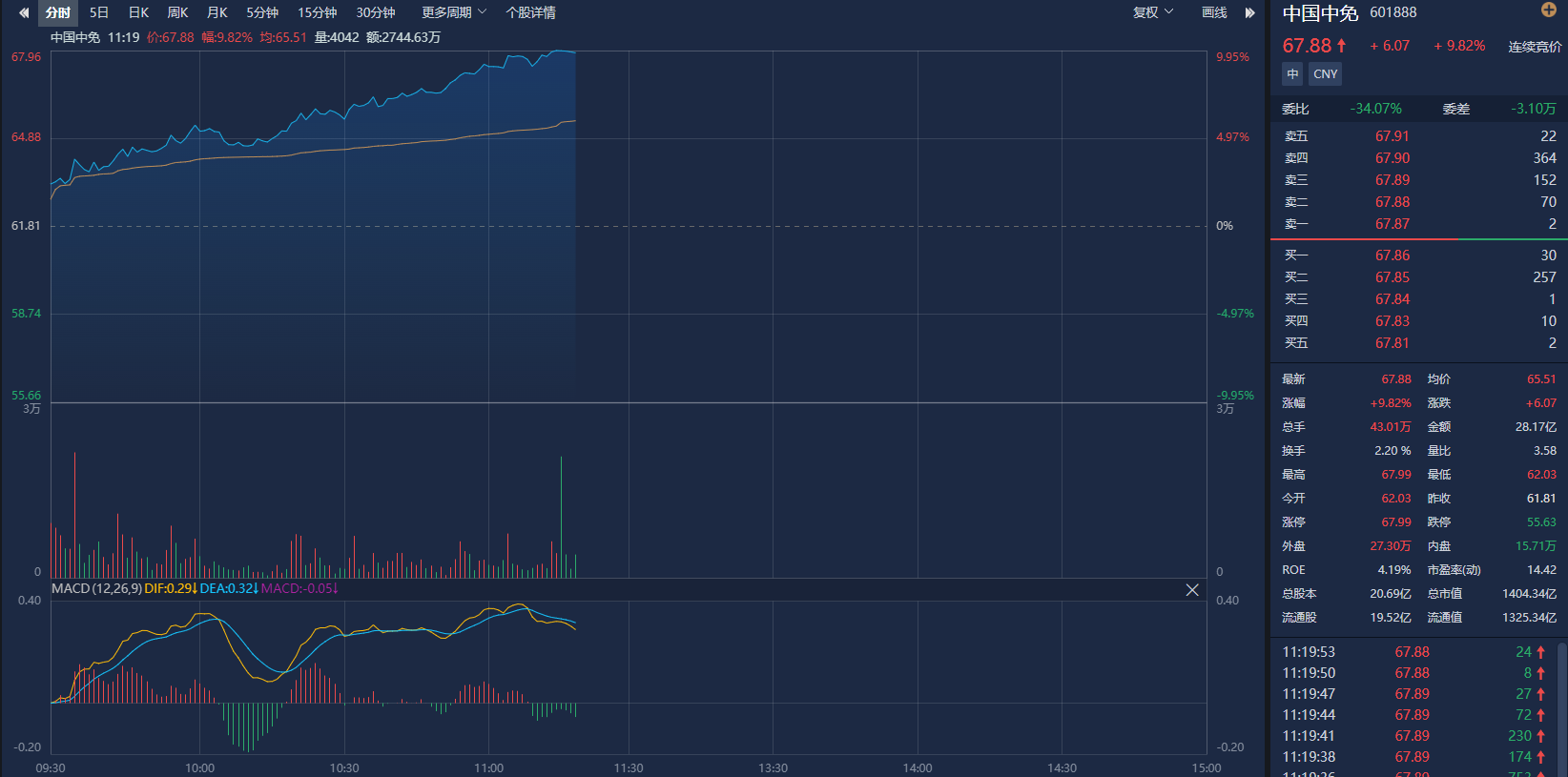Select the 30分钟 chart period
This screenshot has height=777, width=1568.
(x=376, y=12)
